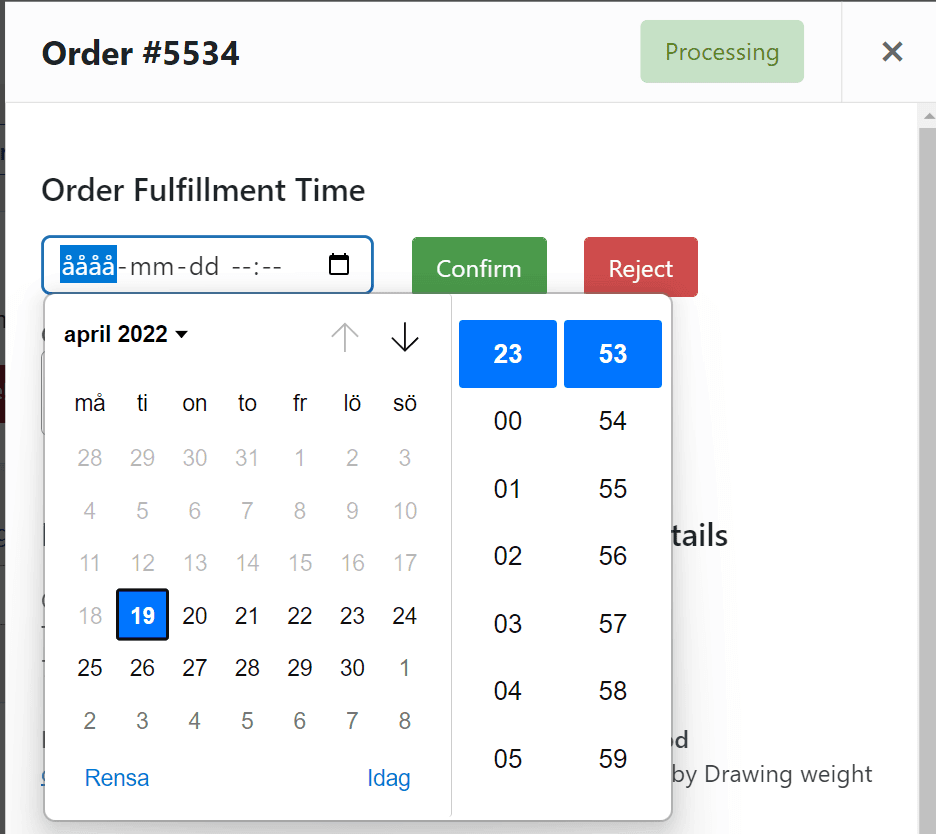936x834 pixels.
Task: Choose April 30 in the calendar
Action: [x=352, y=667]
